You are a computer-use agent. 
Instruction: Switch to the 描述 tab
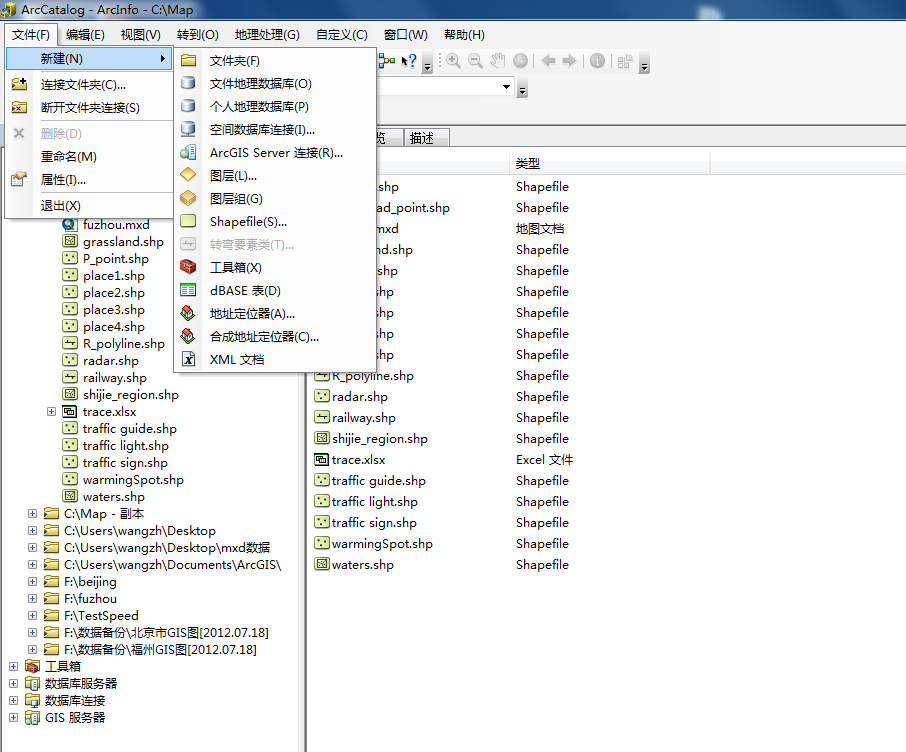(x=426, y=138)
